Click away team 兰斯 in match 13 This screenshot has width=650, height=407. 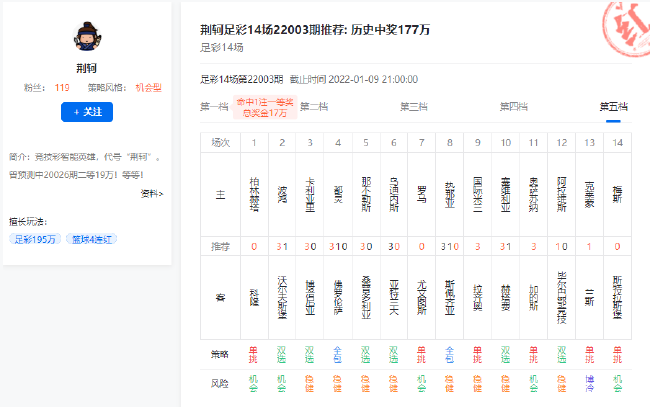(x=589, y=298)
